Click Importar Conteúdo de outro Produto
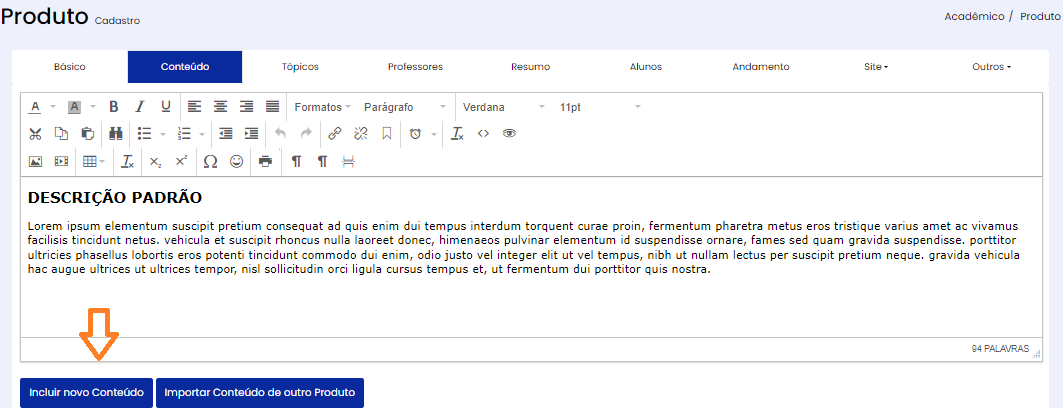 [260, 393]
